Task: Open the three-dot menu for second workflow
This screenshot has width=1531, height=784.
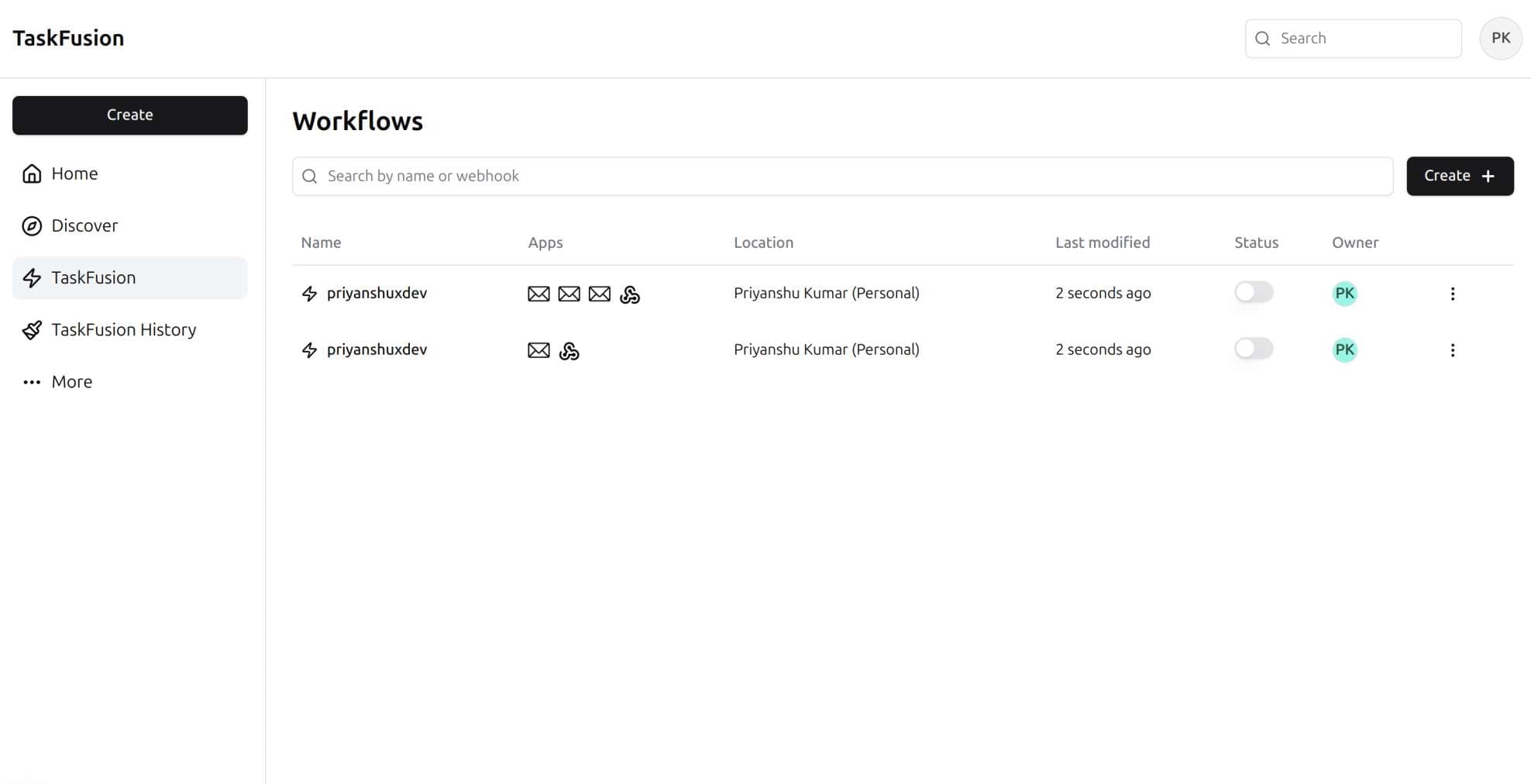Action: pyautogui.click(x=1453, y=350)
